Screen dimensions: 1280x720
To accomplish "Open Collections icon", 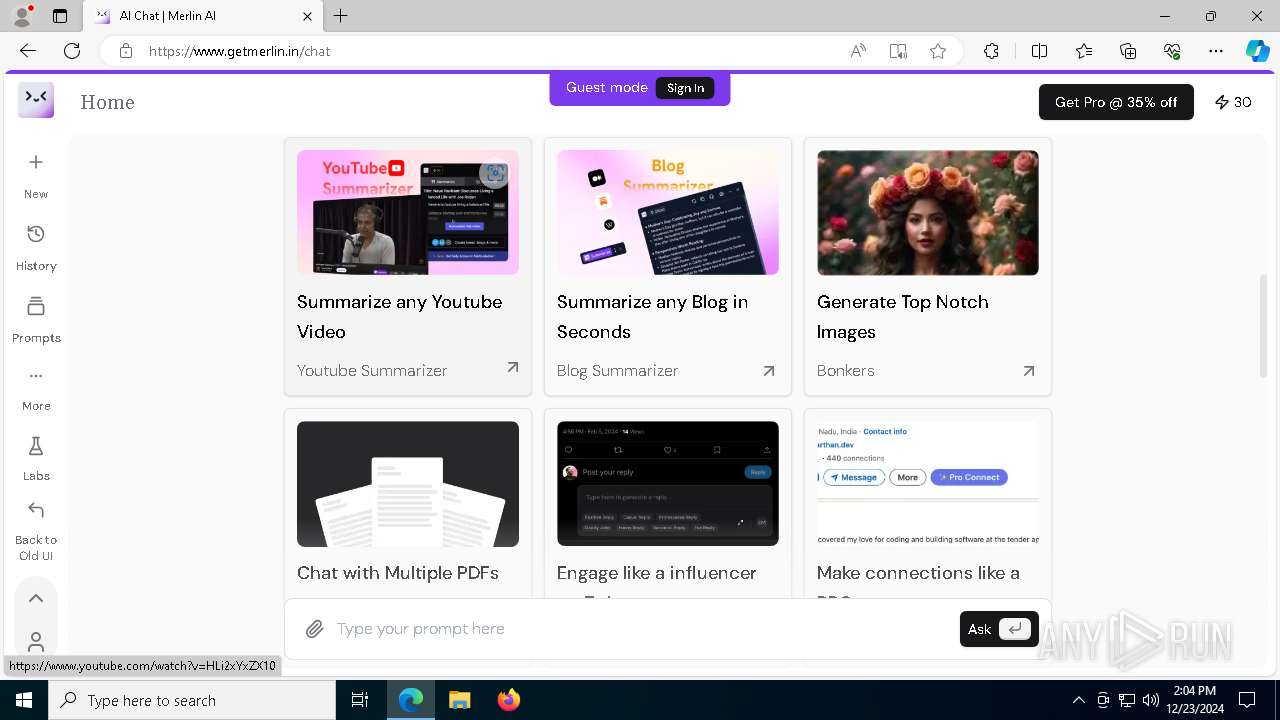I will pyautogui.click(x=1128, y=51).
